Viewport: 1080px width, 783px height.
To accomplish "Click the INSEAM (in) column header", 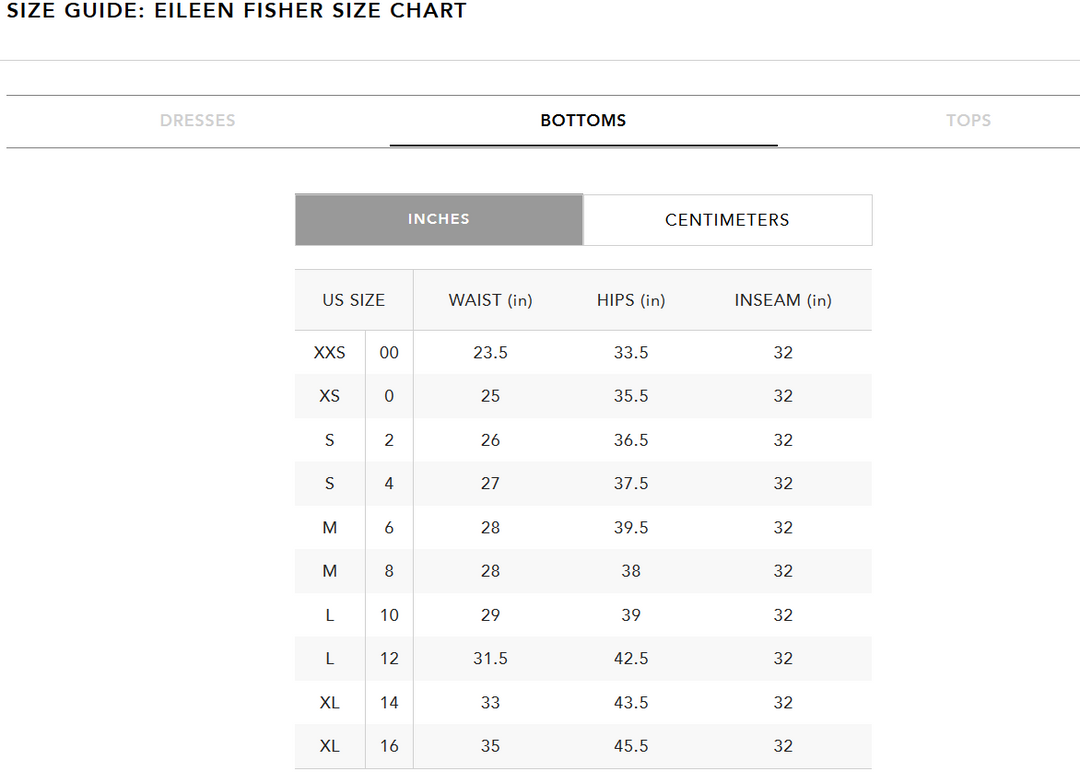I will 783,300.
